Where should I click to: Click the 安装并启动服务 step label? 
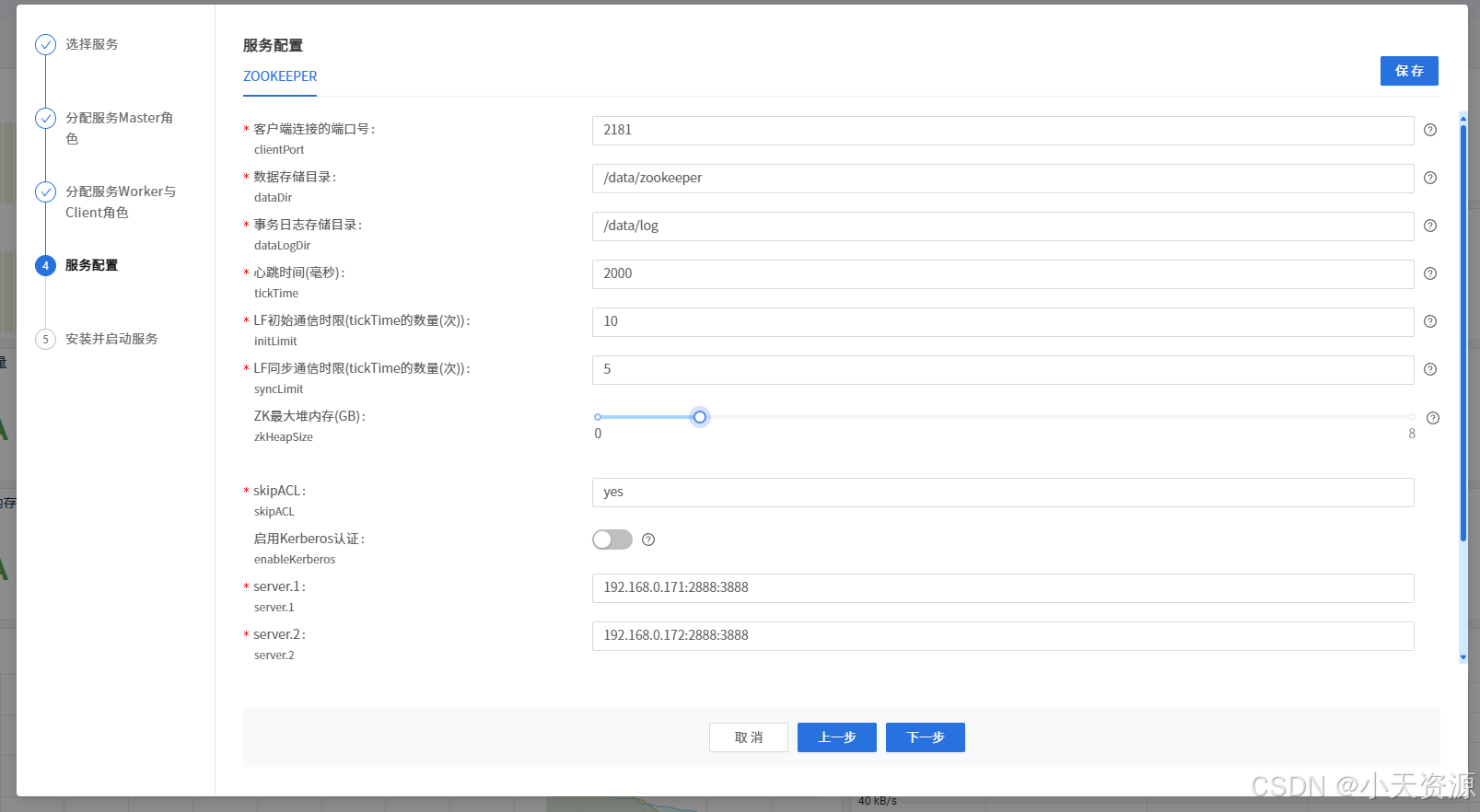pyautogui.click(x=111, y=339)
